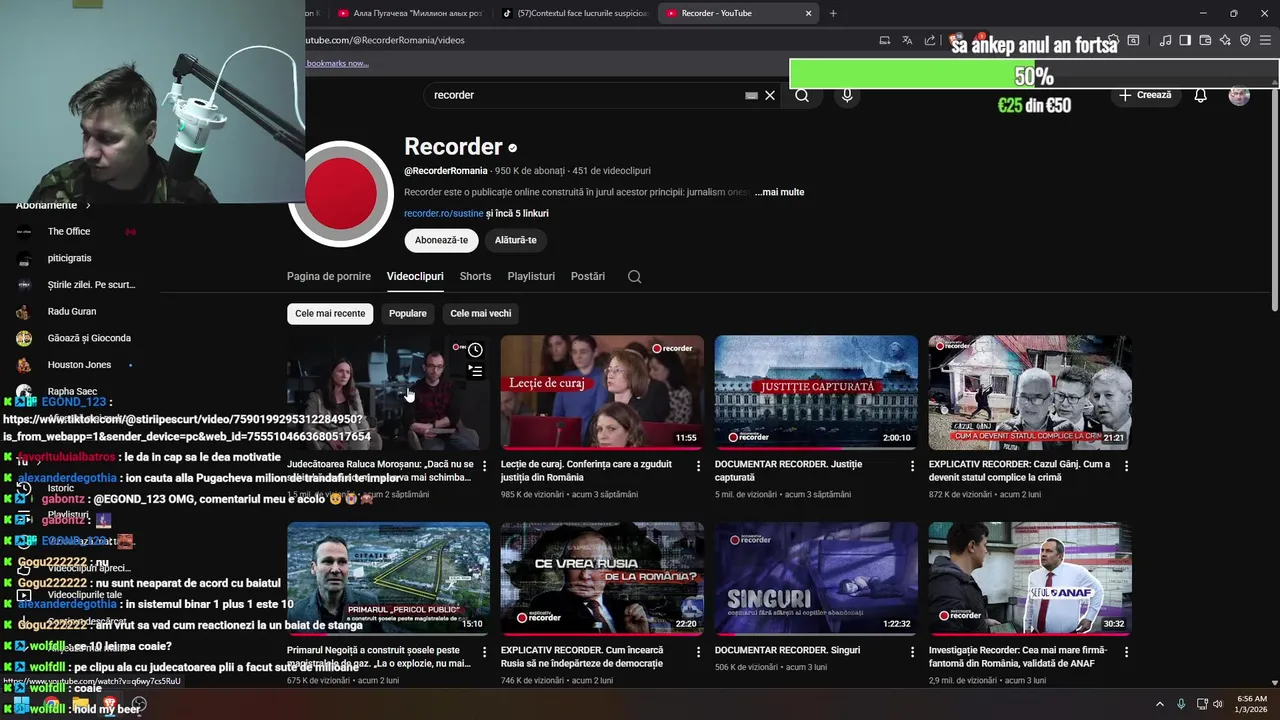Click the Recorder channel avatar image
This screenshot has height=720, width=1280.
pyautogui.click(x=341, y=193)
